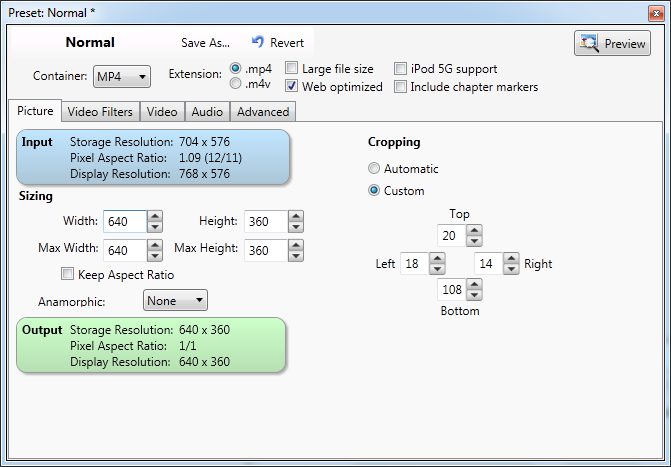Decrease Height using the down arrow
This screenshot has height=467, width=671.
[x=296, y=227]
